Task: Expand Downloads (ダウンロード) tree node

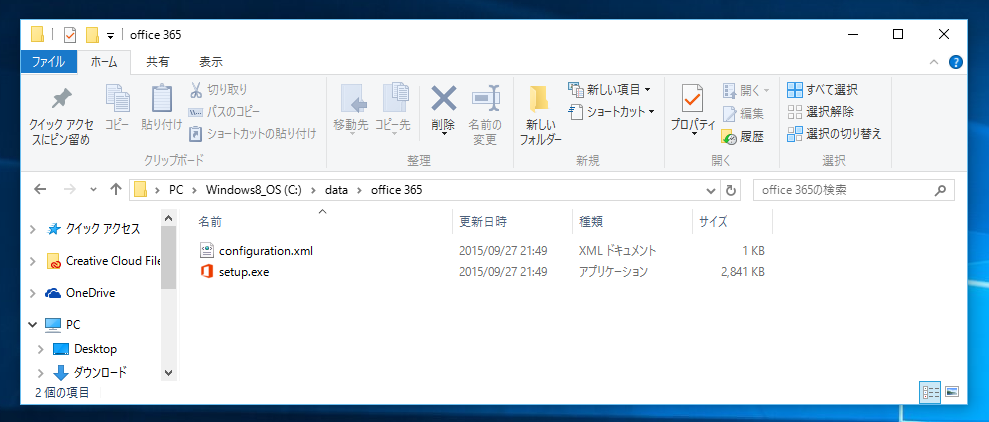Action: pos(41,372)
